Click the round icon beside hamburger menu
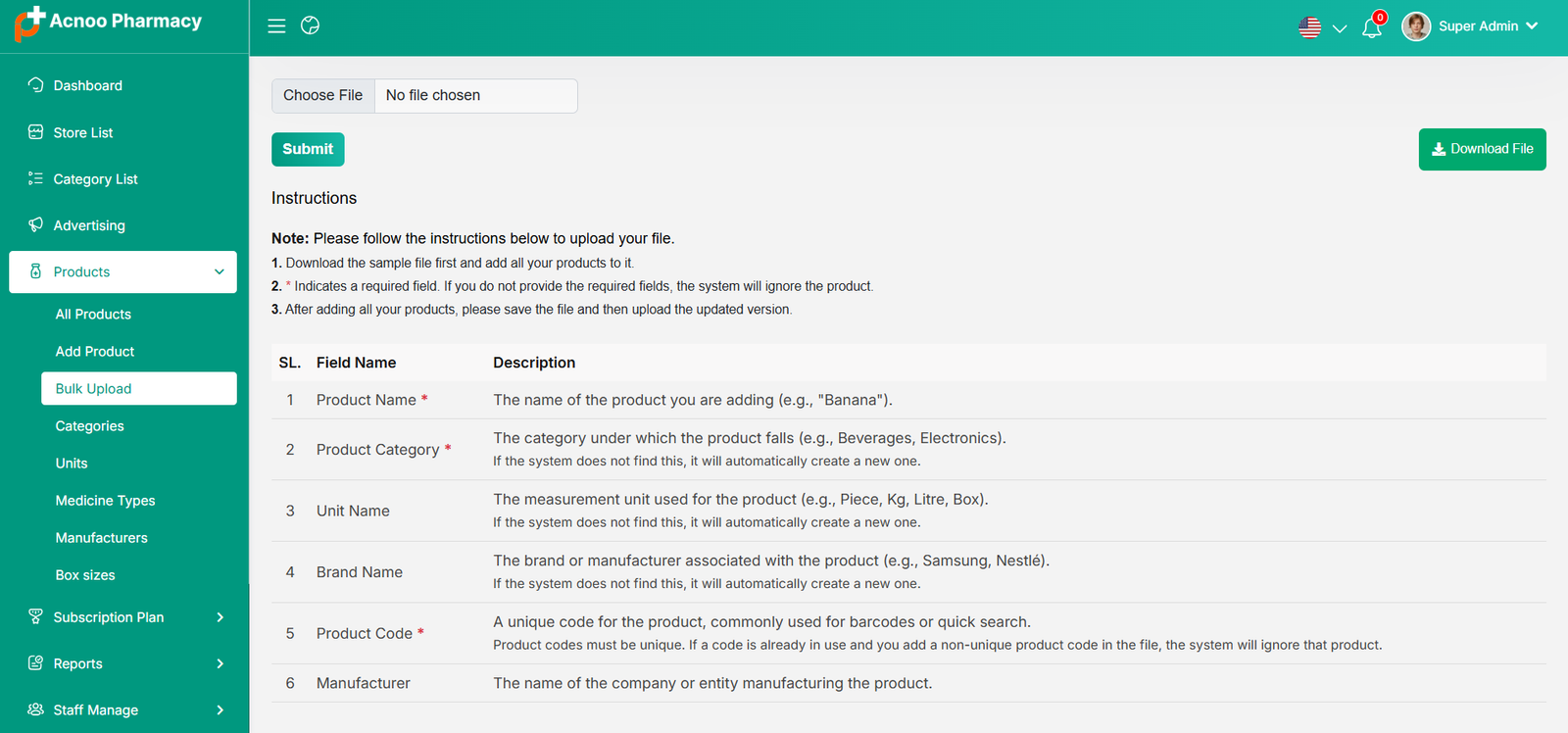Image resolution: width=1568 pixels, height=733 pixels. tap(310, 26)
